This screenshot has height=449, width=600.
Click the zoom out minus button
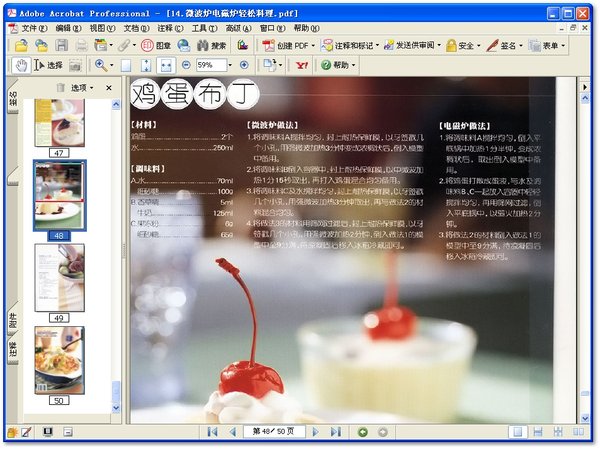[187, 65]
